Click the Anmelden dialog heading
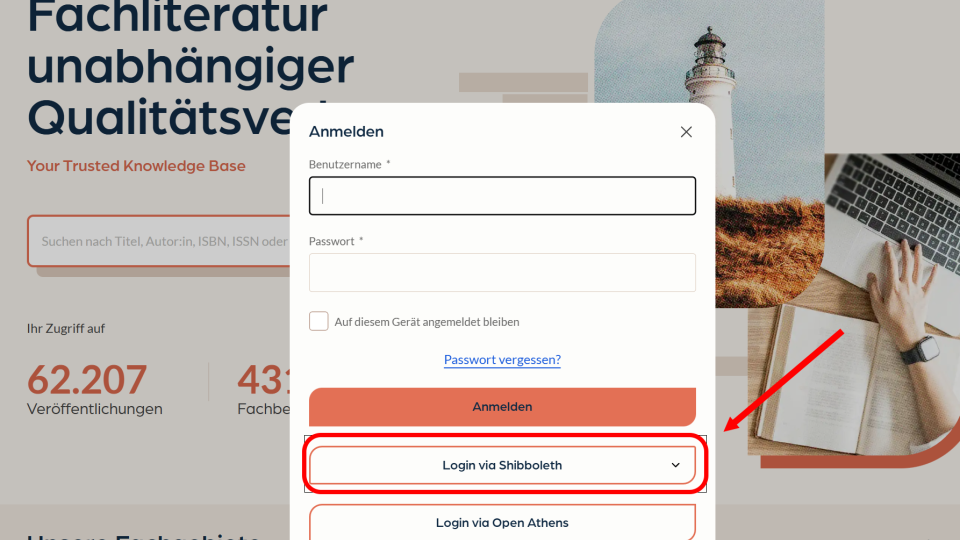Image resolution: width=960 pixels, height=540 pixels. (346, 132)
